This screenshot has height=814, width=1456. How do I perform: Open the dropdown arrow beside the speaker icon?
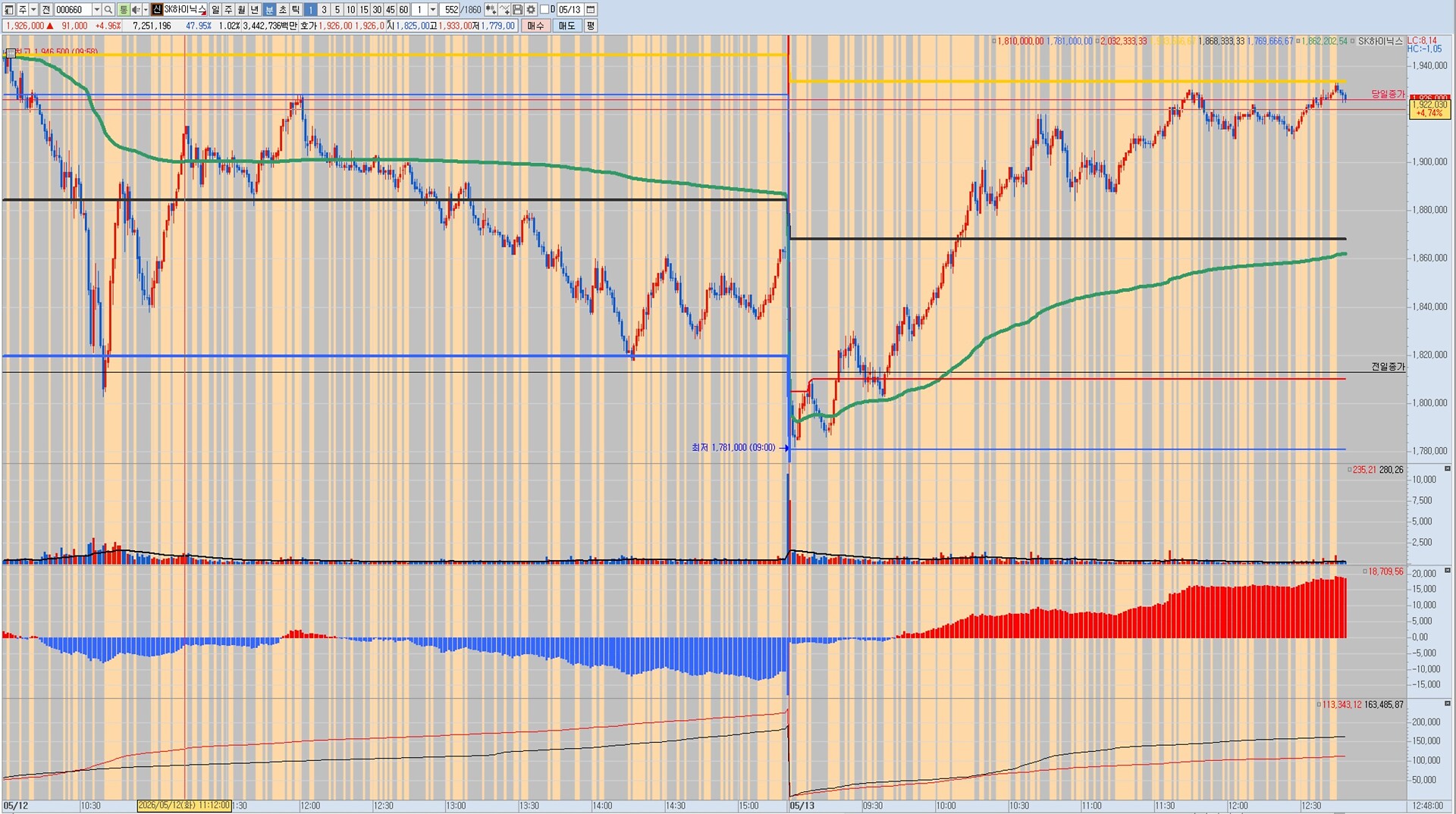point(145,10)
